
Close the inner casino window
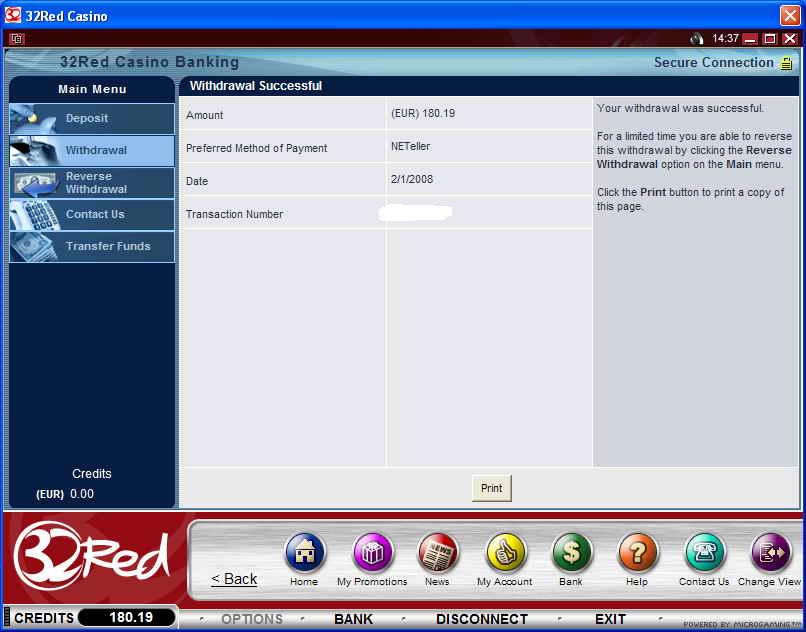(x=790, y=39)
